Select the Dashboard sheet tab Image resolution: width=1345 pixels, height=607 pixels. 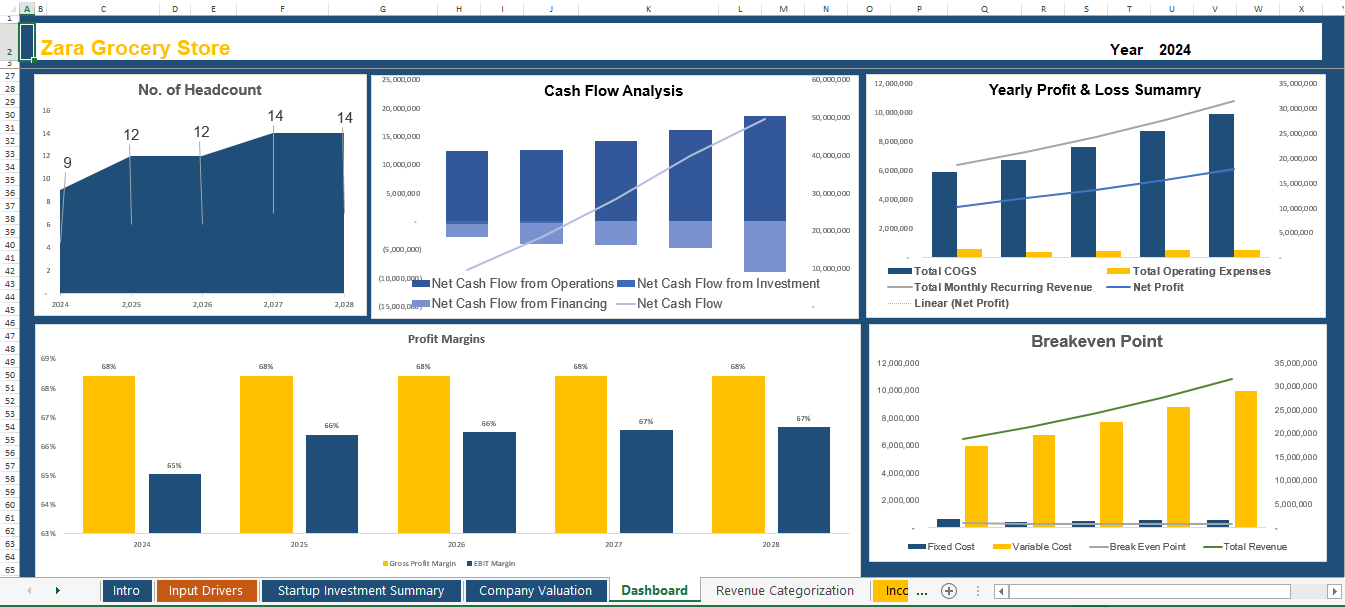click(x=654, y=591)
